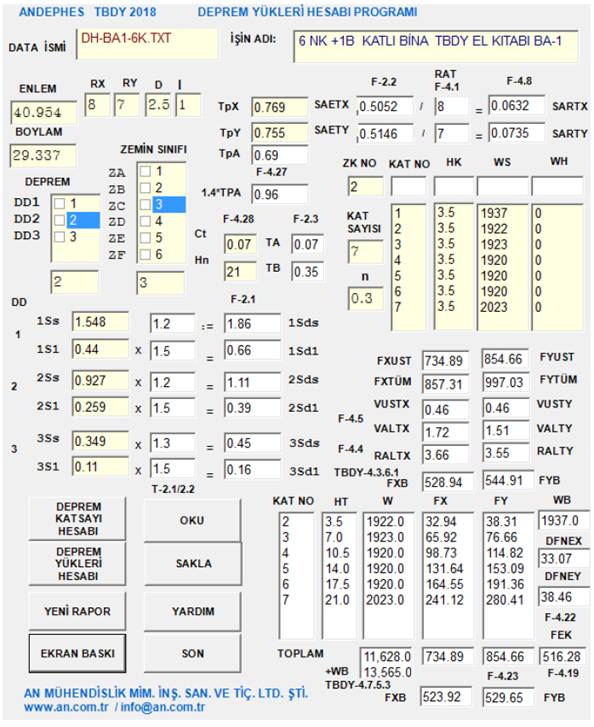Click the DFNEX field showing 33.07
Screen dimensions: 594x727
(563, 558)
